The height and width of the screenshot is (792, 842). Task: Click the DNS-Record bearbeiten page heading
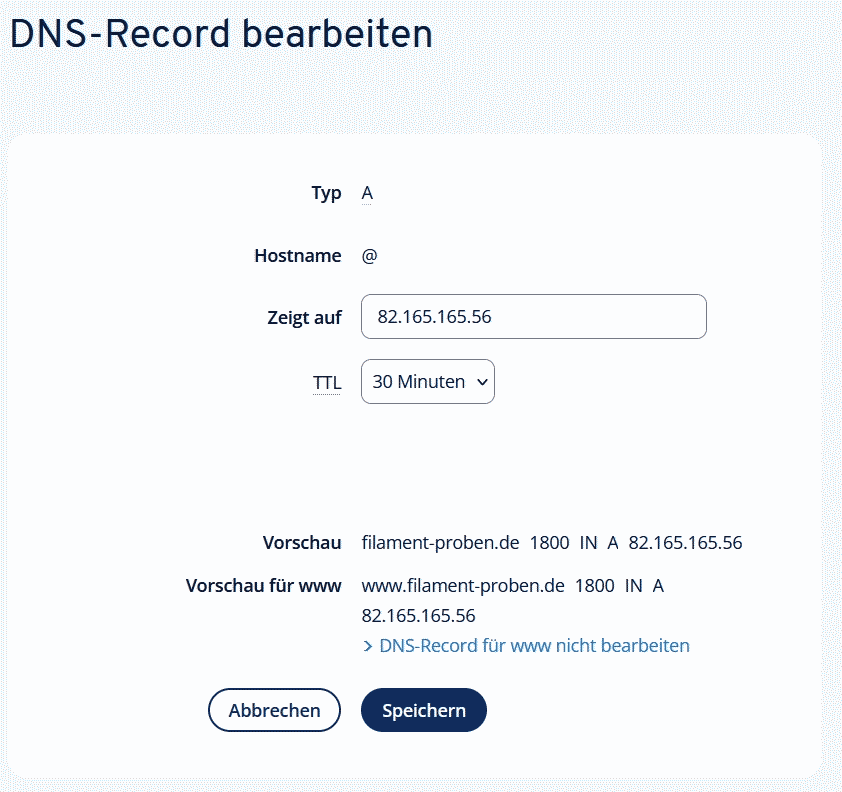221,35
